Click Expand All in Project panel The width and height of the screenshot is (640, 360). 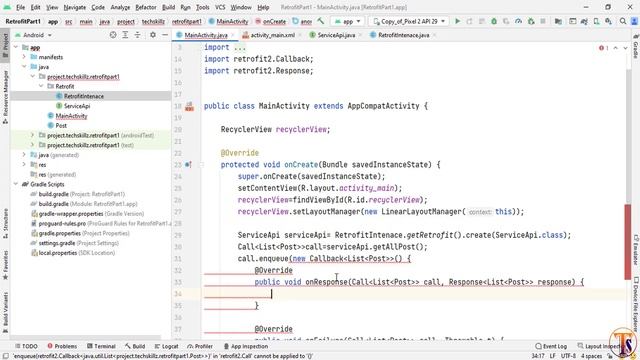click(125, 35)
